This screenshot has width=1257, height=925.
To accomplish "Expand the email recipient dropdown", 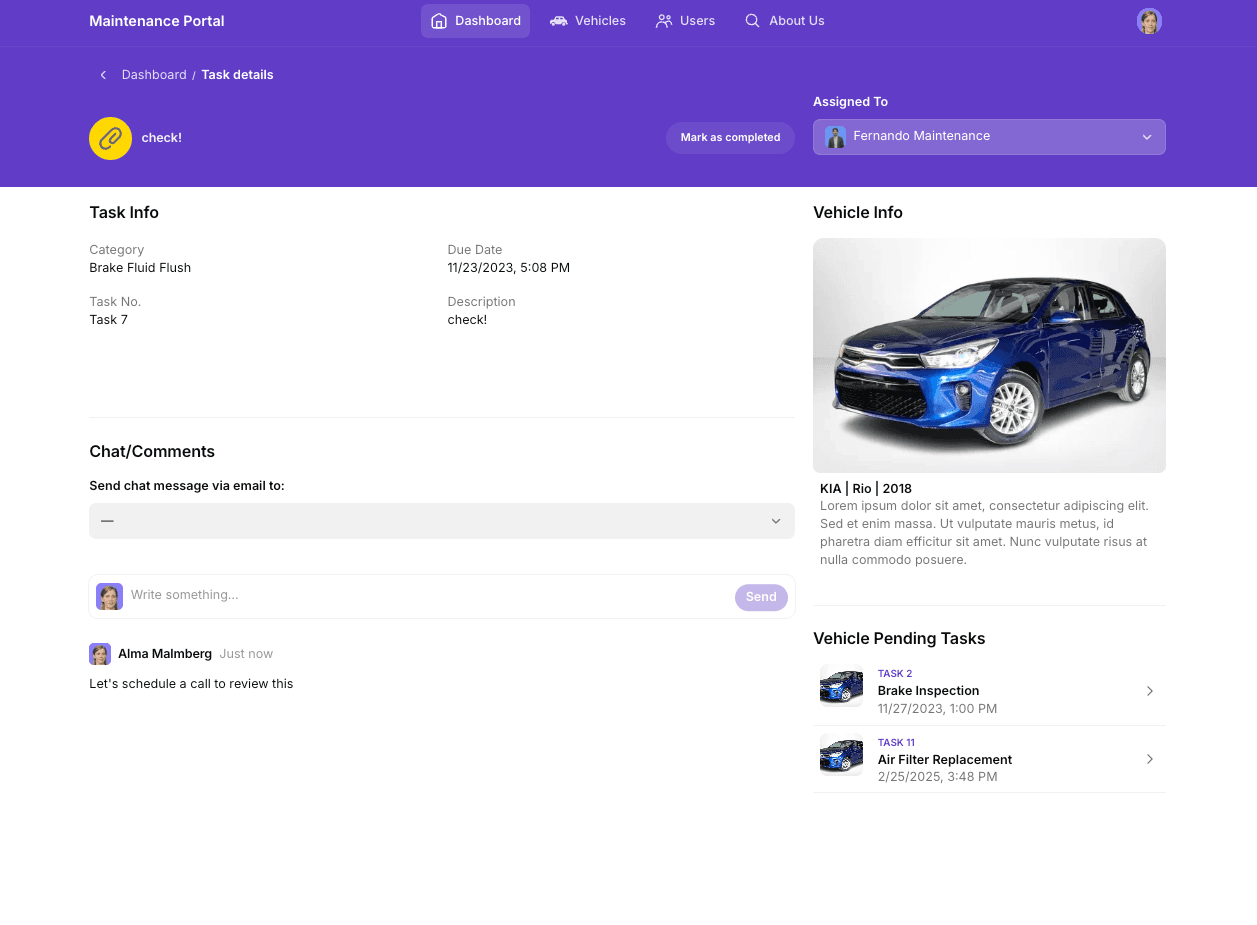I will tap(775, 520).
